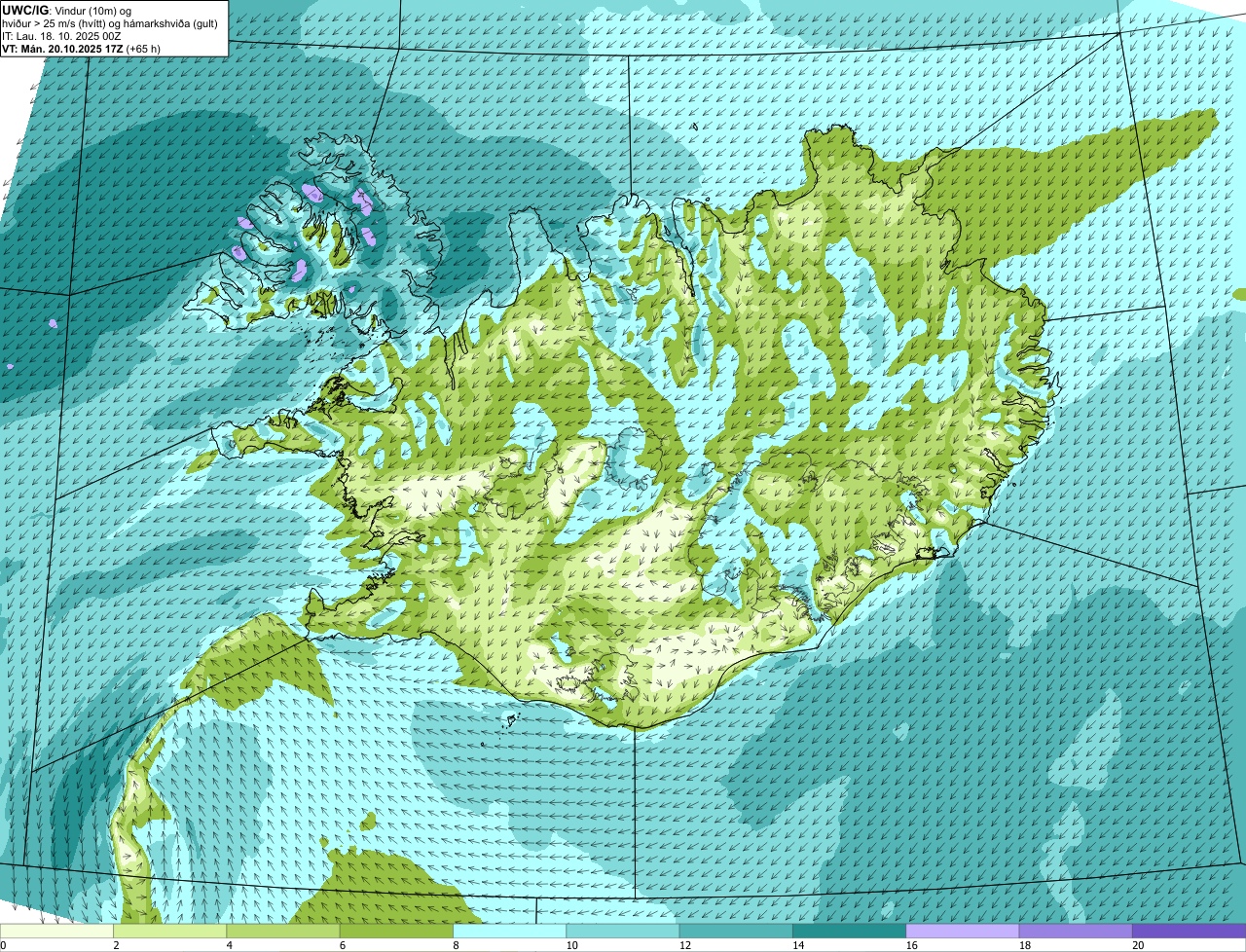Click the 10–12 m/s aqua legend swatch
This screenshot has width=1246, height=952.
pyautogui.click(x=623, y=931)
